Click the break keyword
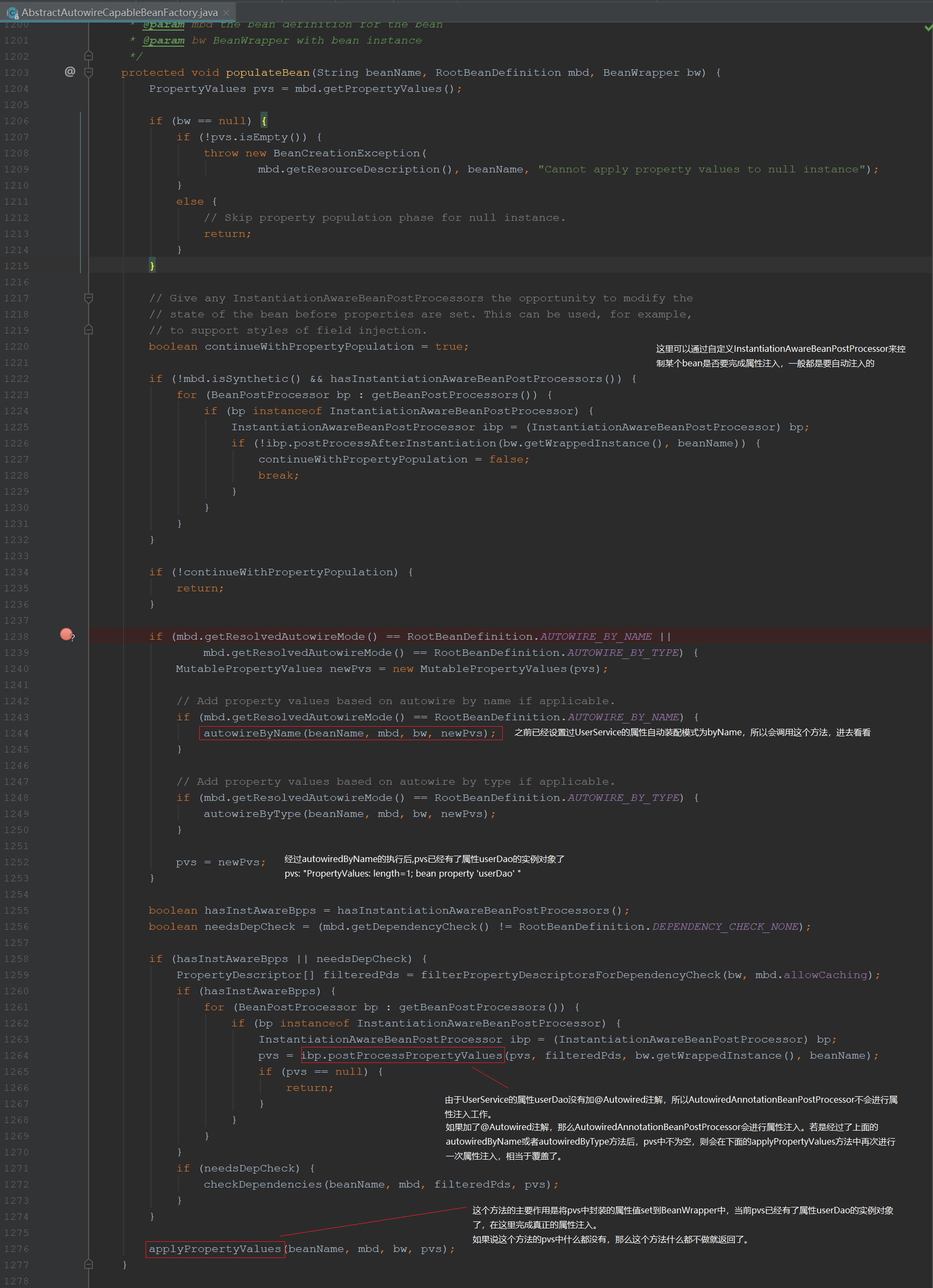The height and width of the screenshot is (1288, 933). (276, 475)
